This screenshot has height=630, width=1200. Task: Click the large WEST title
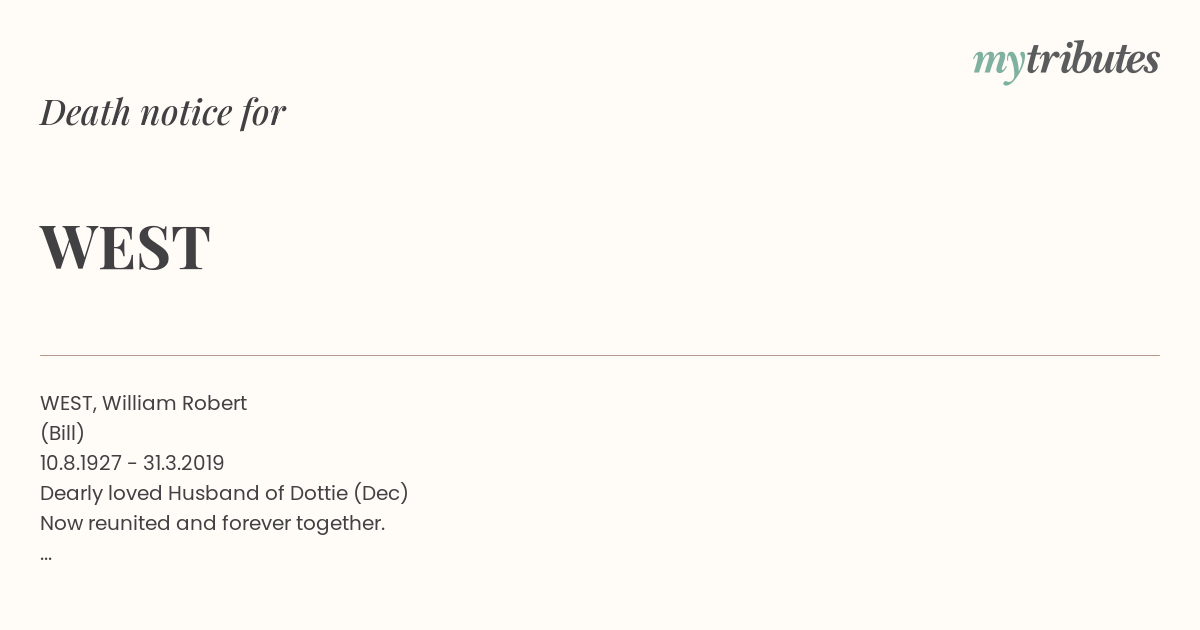click(125, 247)
